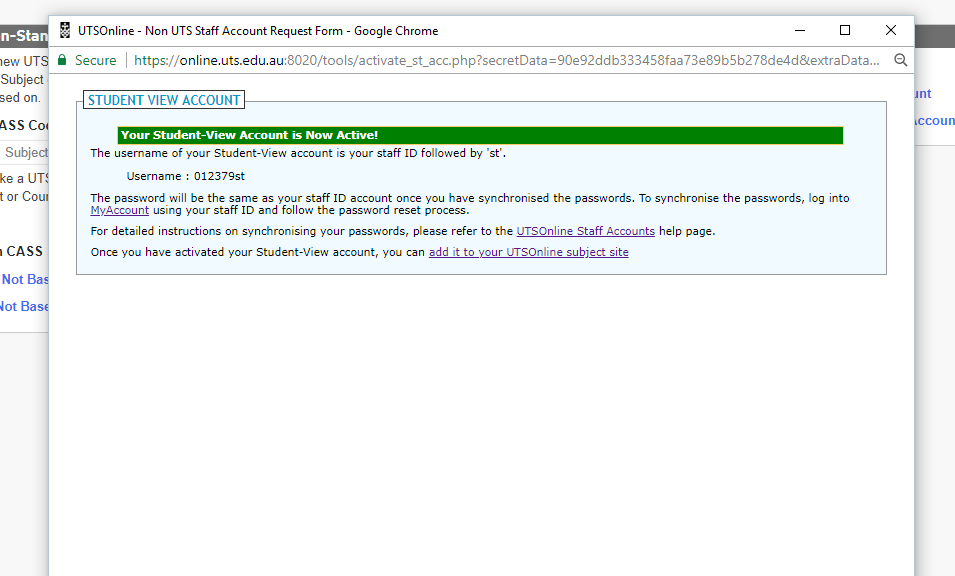Click the partially visible 'Accoun' link on the right
Image resolution: width=955 pixels, height=576 pixels.
point(934,120)
